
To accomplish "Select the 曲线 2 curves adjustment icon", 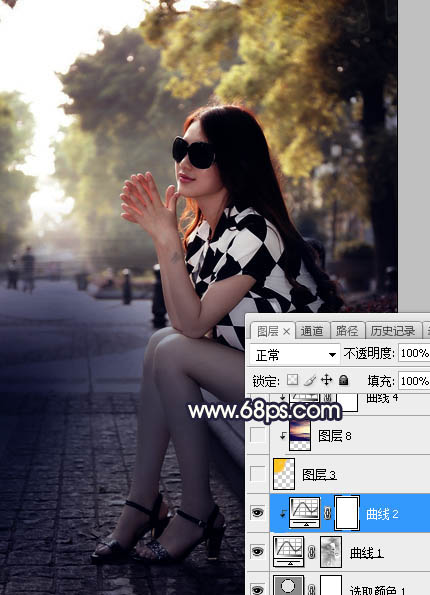I will coord(304,513).
